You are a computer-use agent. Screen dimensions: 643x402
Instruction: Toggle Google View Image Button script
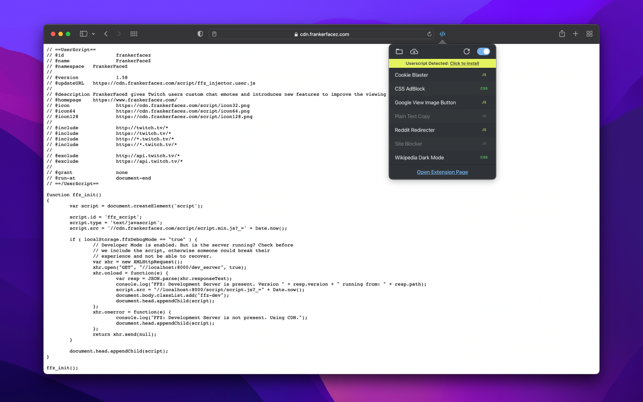click(x=442, y=103)
